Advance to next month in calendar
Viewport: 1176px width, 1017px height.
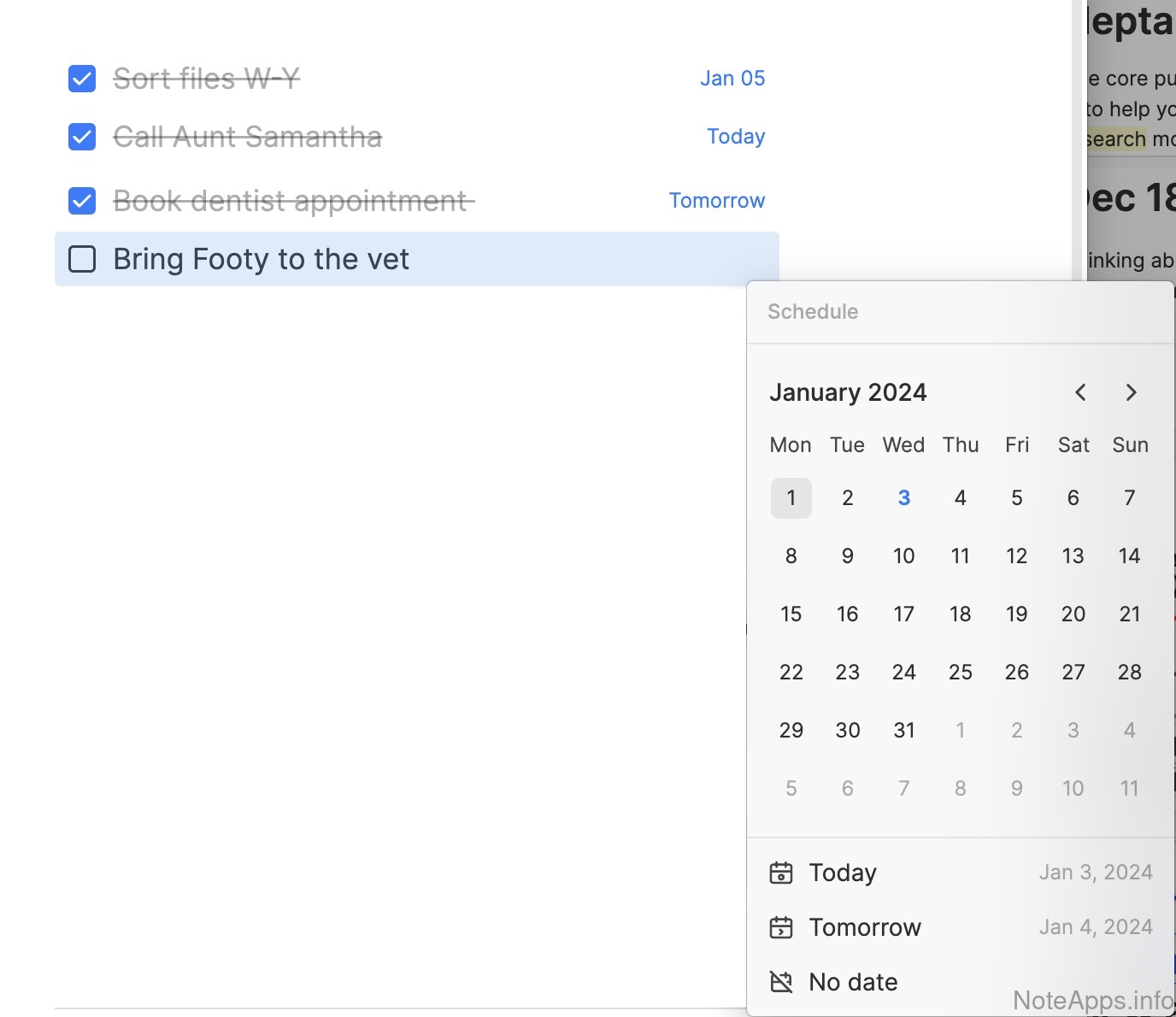pyautogui.click(x=1131, y=392)
